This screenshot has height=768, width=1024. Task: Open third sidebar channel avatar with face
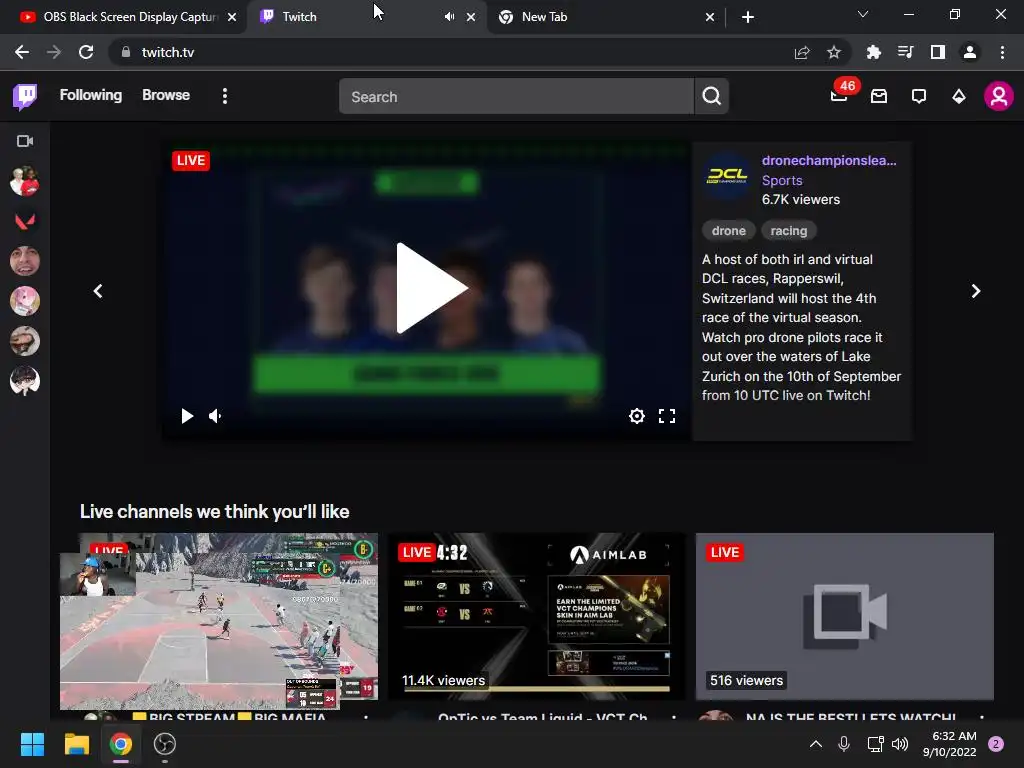(x=25, y=261)
